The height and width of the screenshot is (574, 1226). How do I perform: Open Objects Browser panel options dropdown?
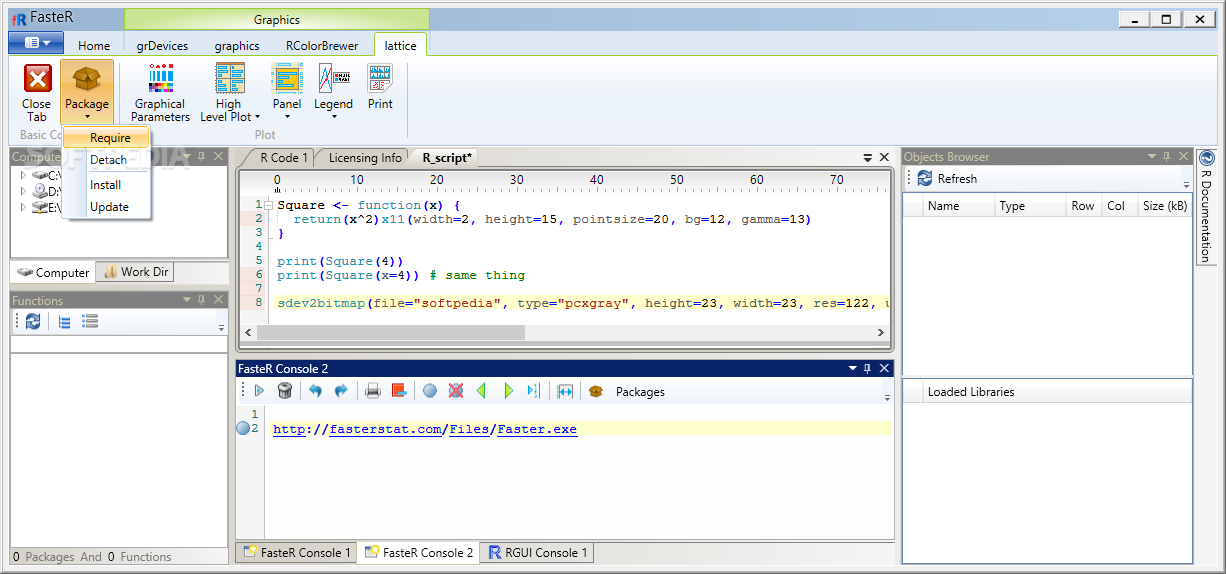(1152, 157)
